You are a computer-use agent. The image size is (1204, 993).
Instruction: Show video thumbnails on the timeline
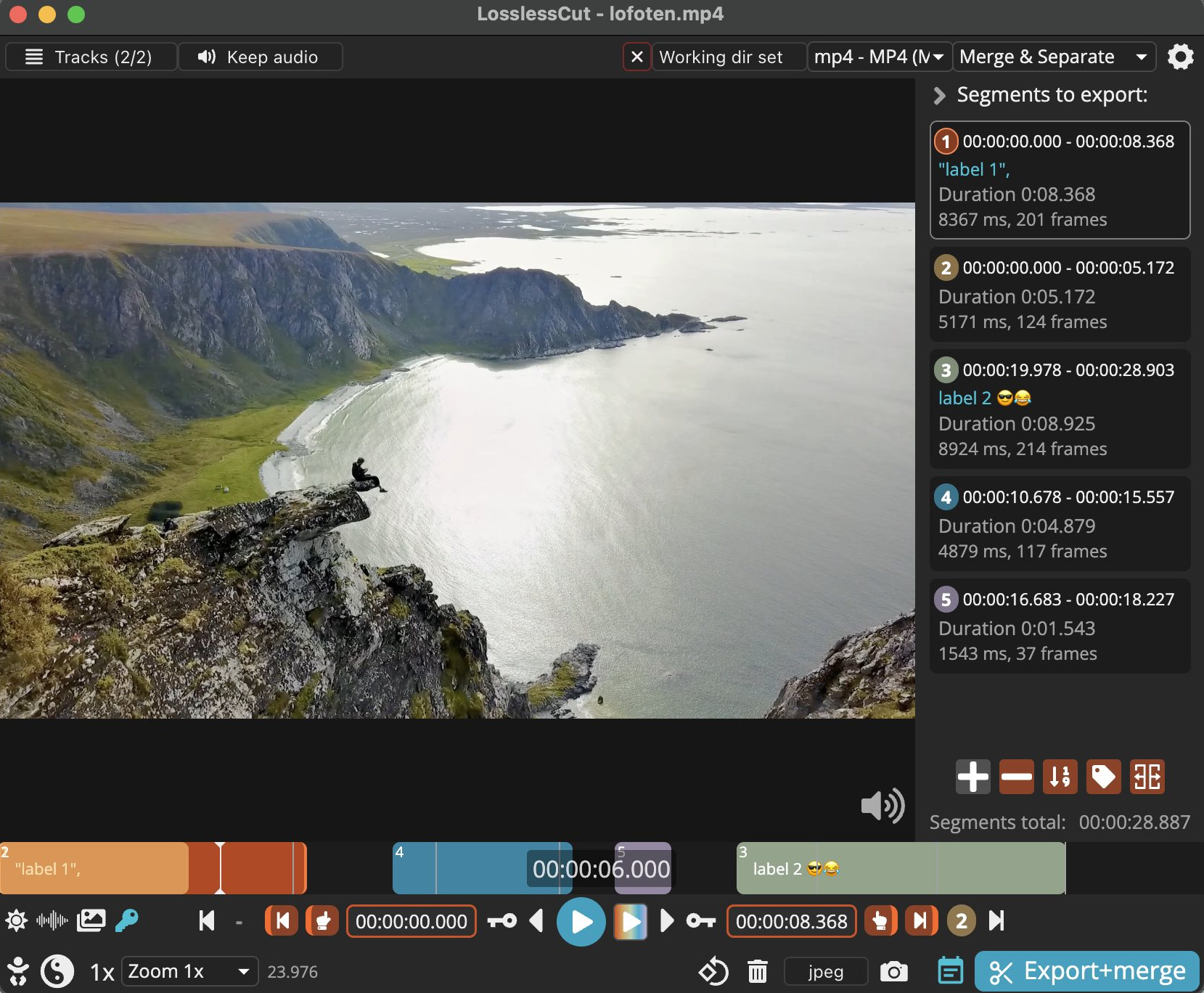(91, 921)
